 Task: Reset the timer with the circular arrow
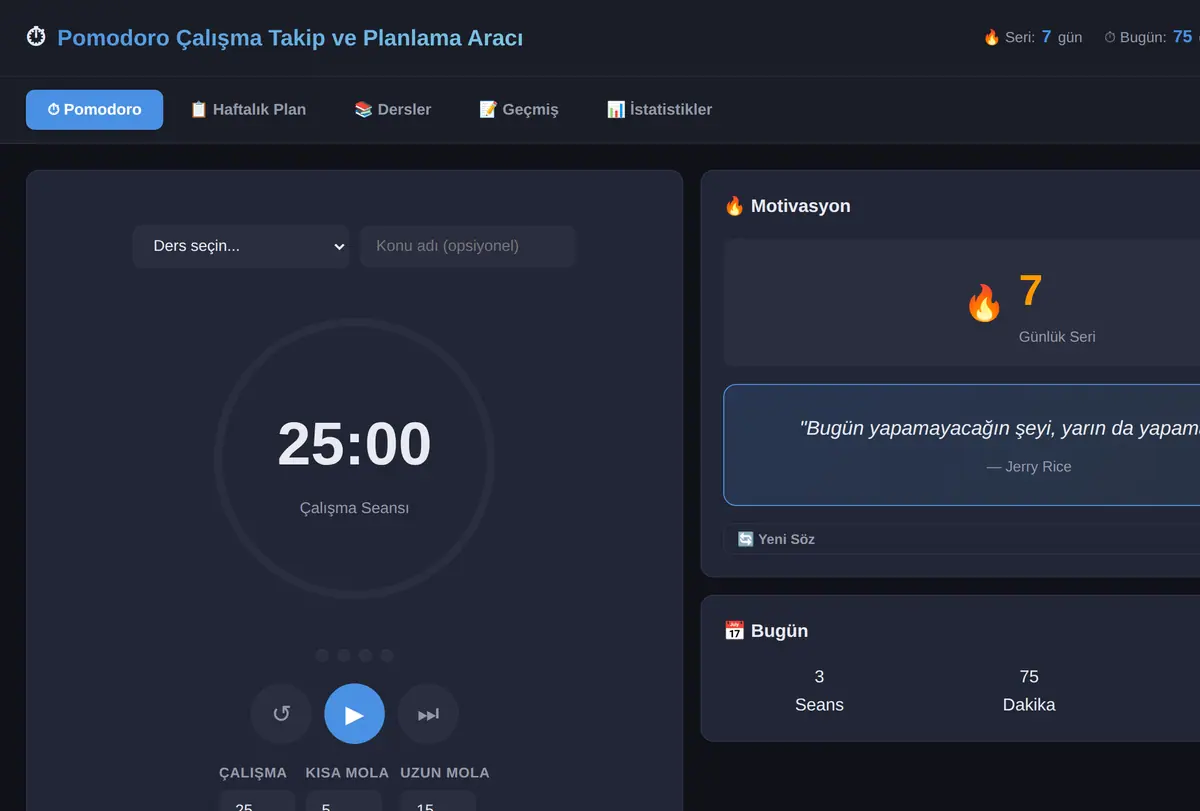[281, 714]
